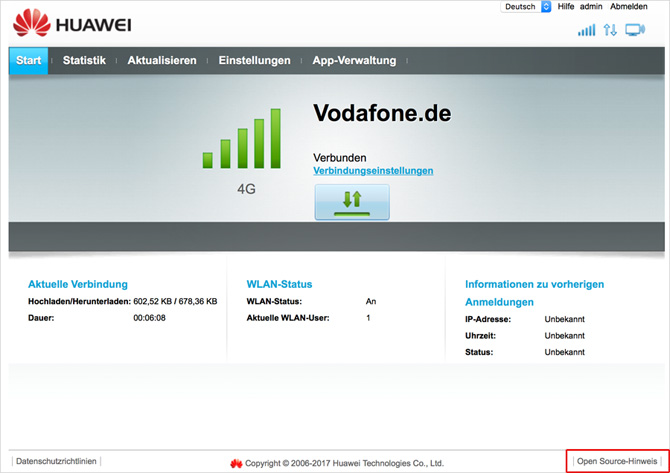Log out using Abmelden
Screen dimensions: 670x473
click(631, 7)
